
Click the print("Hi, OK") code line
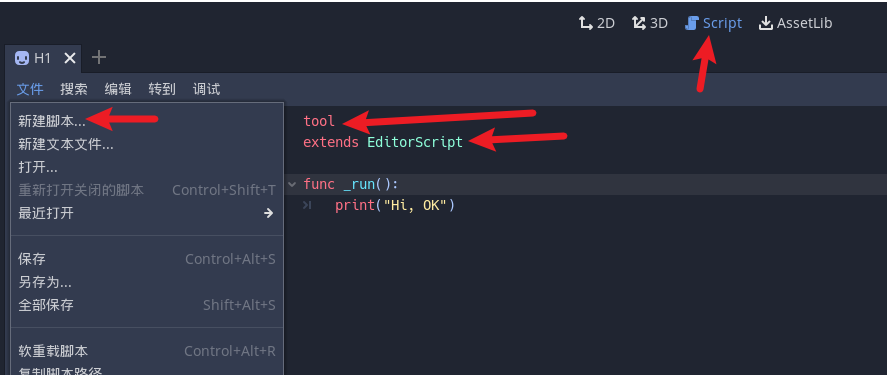click(x=395, y=205)
